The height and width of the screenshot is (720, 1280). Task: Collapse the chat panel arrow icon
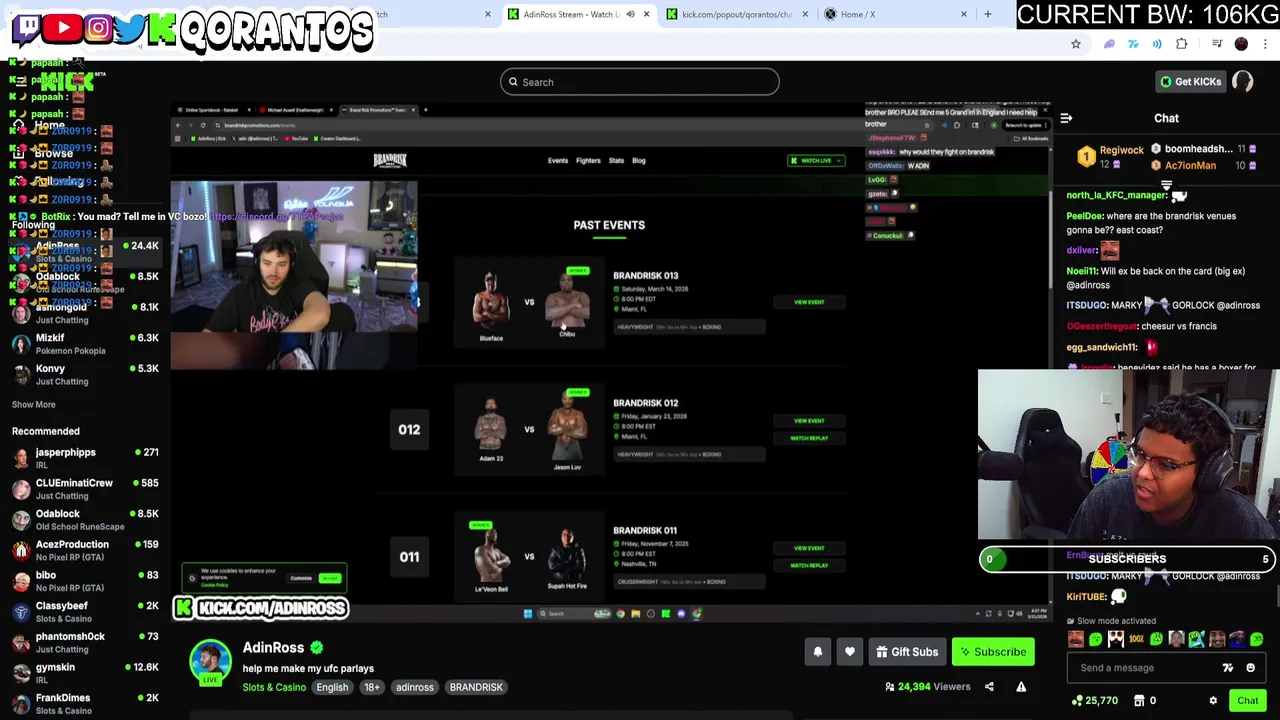(x=1066, y=118)
